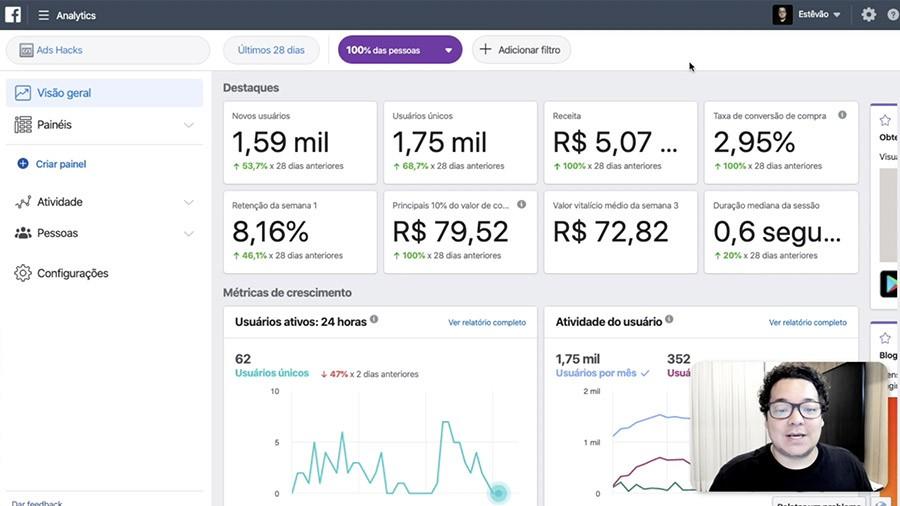Click the Pessoas group icon
Image resolution: width=900 pixels, height=506 pixels.
click(x=23, y=233)
